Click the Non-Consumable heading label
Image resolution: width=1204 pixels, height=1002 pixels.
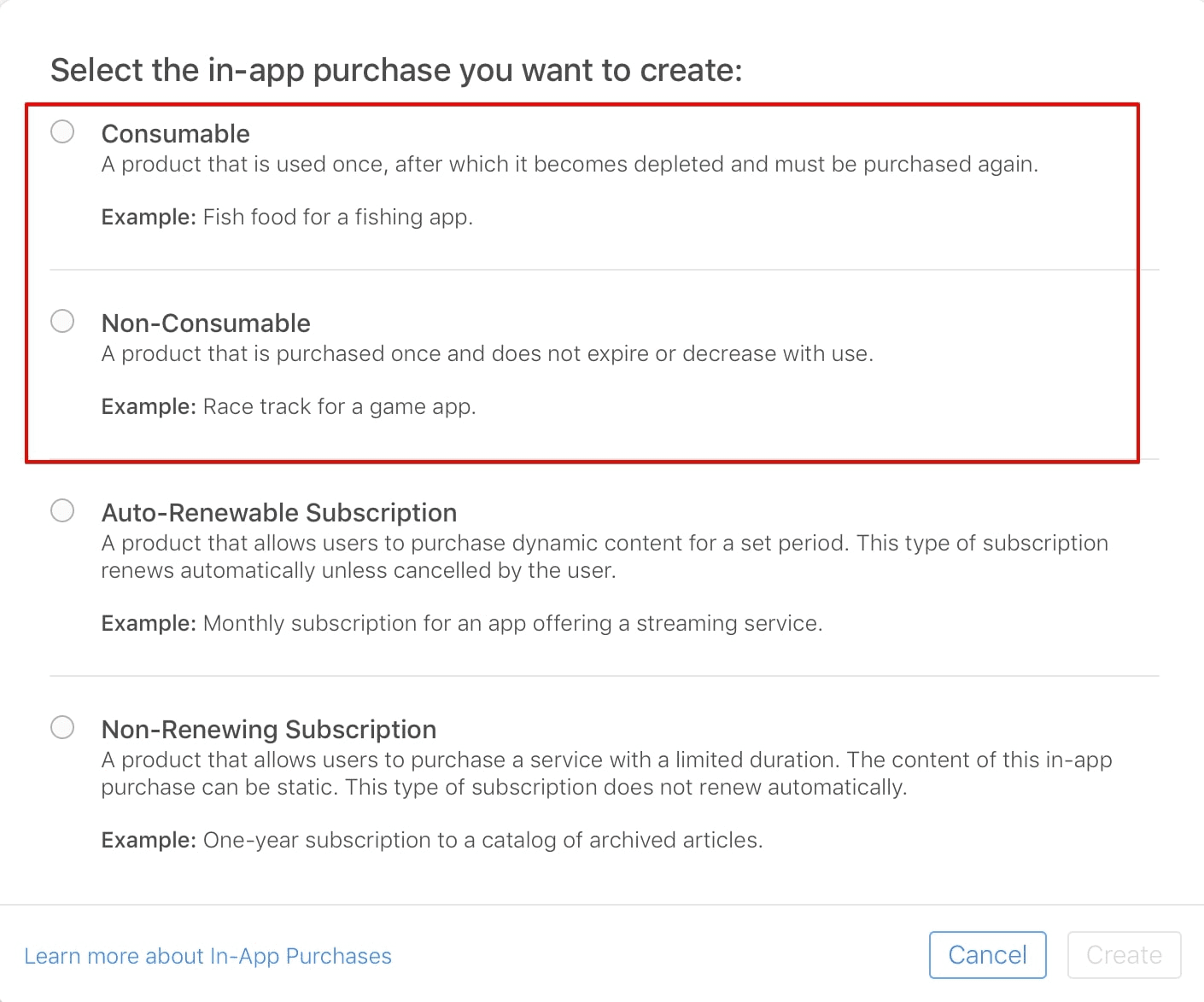(x=206, y=323)
